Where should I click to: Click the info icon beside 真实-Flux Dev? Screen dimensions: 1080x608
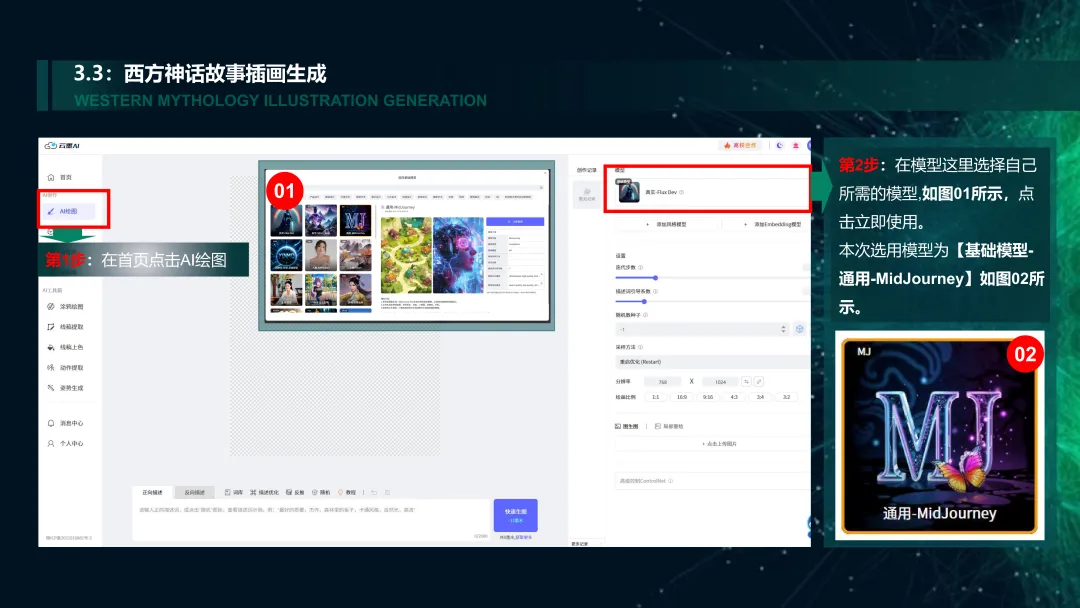click(x=682, y=193)
